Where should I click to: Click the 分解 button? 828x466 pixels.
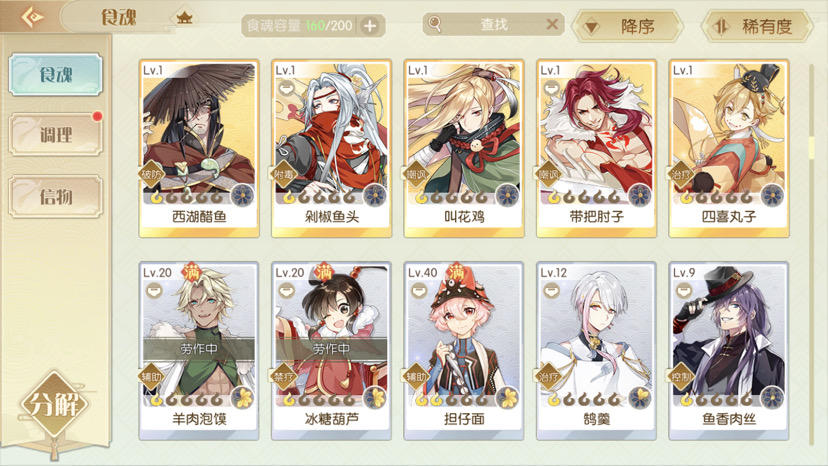(x=54, y=405)
